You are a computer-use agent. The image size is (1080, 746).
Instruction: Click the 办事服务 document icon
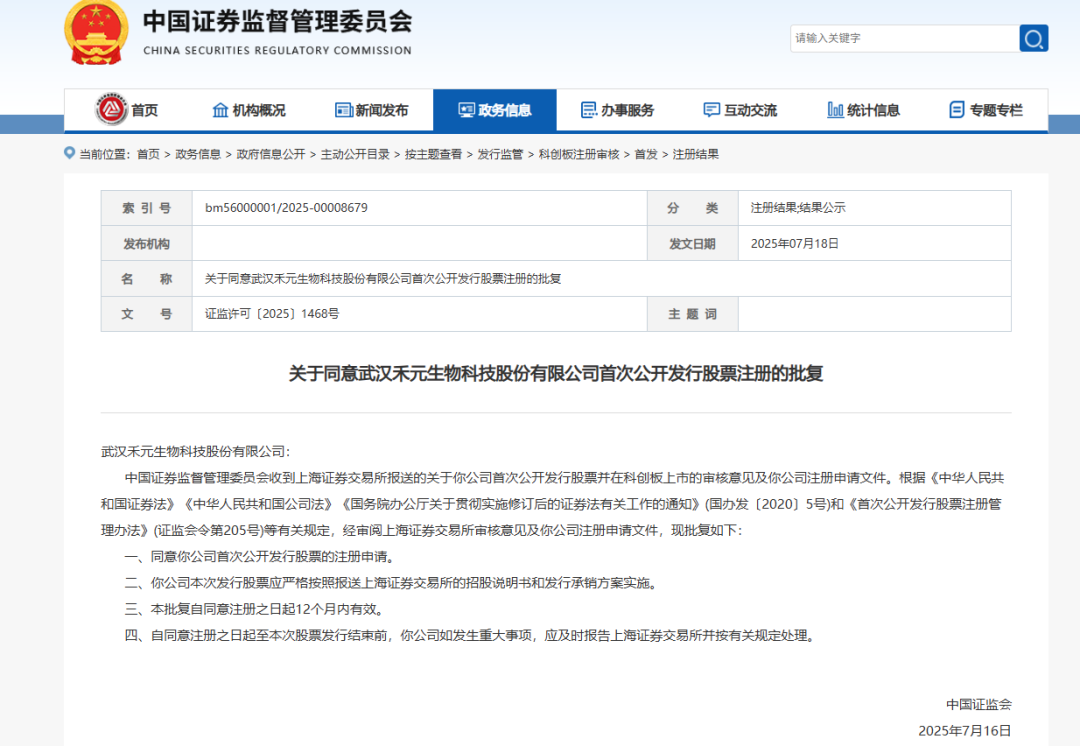pyautogui.click(x=589, y=110)
